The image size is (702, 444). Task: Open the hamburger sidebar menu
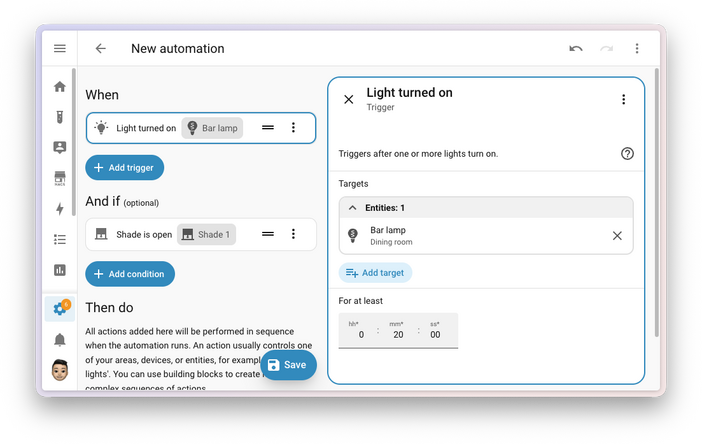(60, 48)
